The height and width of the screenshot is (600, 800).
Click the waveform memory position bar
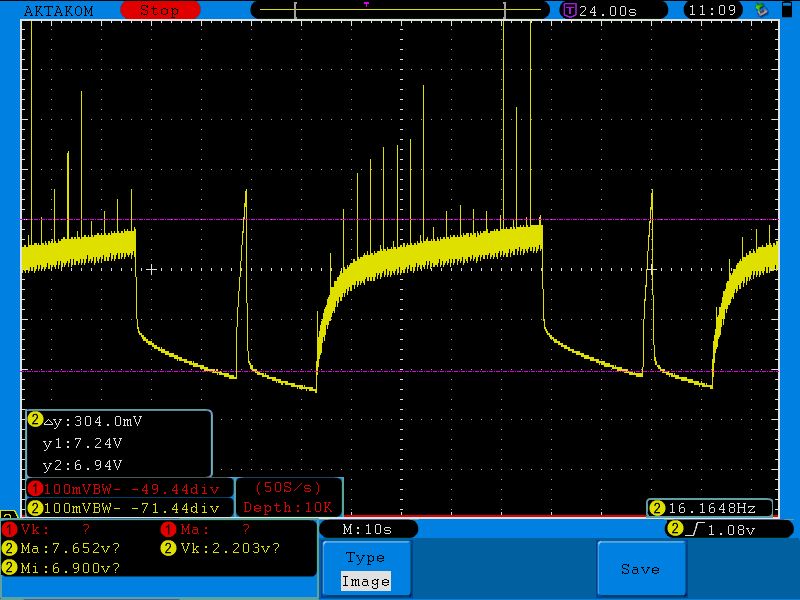402,10
